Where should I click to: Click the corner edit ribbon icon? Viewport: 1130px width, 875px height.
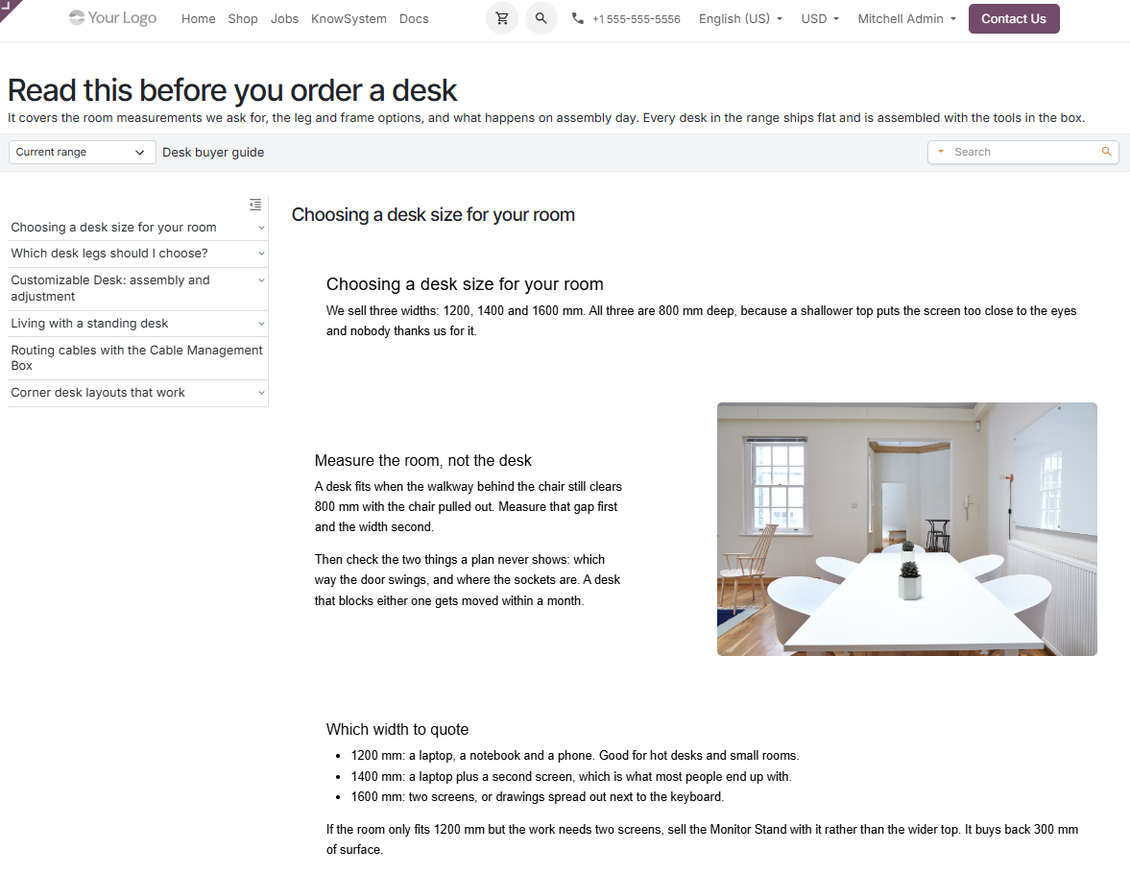click(10, 9)
